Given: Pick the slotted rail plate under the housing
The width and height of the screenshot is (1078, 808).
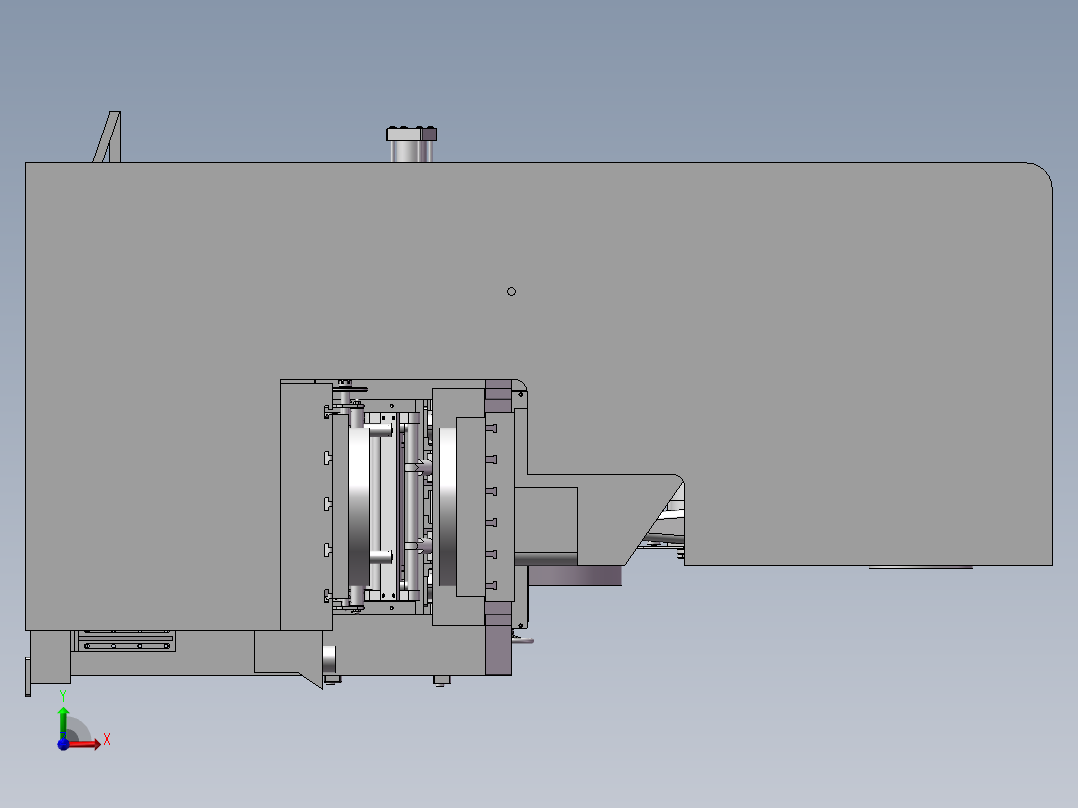Looking at the screenshot, I should pos(126,641).
